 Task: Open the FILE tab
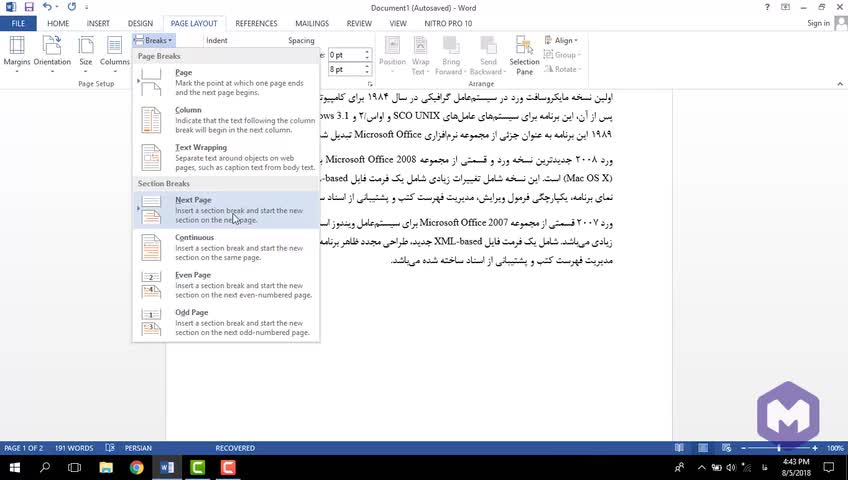coord(18,23)
